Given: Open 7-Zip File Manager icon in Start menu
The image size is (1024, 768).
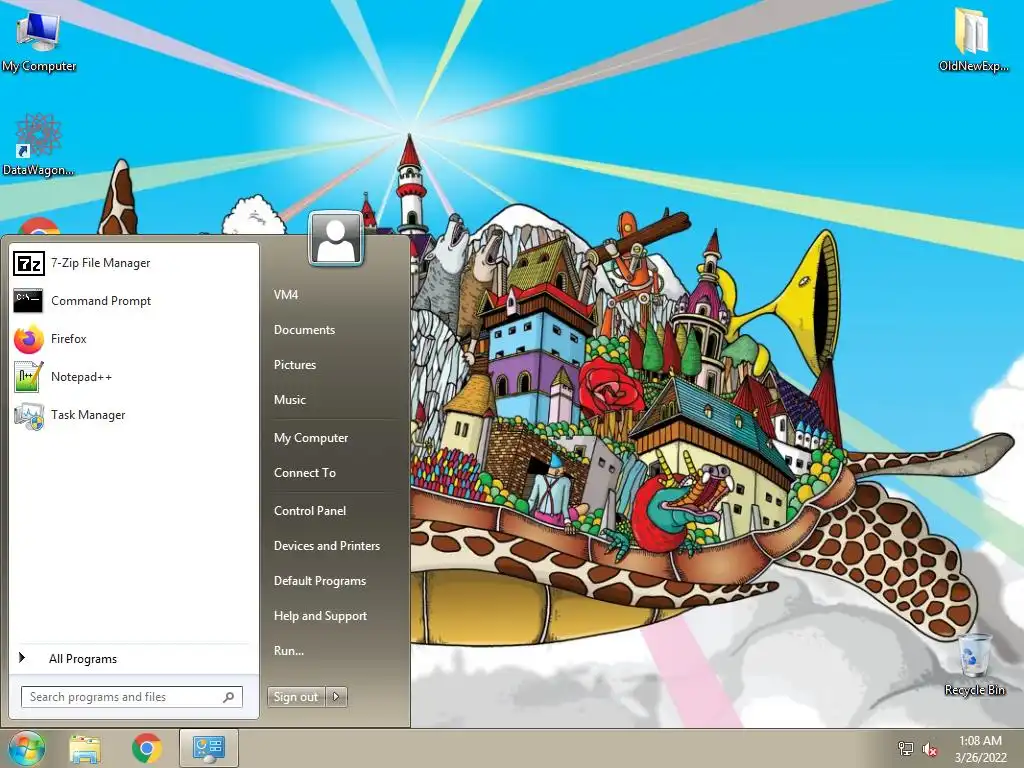Looking at the screenshot, I should (29, 263).
